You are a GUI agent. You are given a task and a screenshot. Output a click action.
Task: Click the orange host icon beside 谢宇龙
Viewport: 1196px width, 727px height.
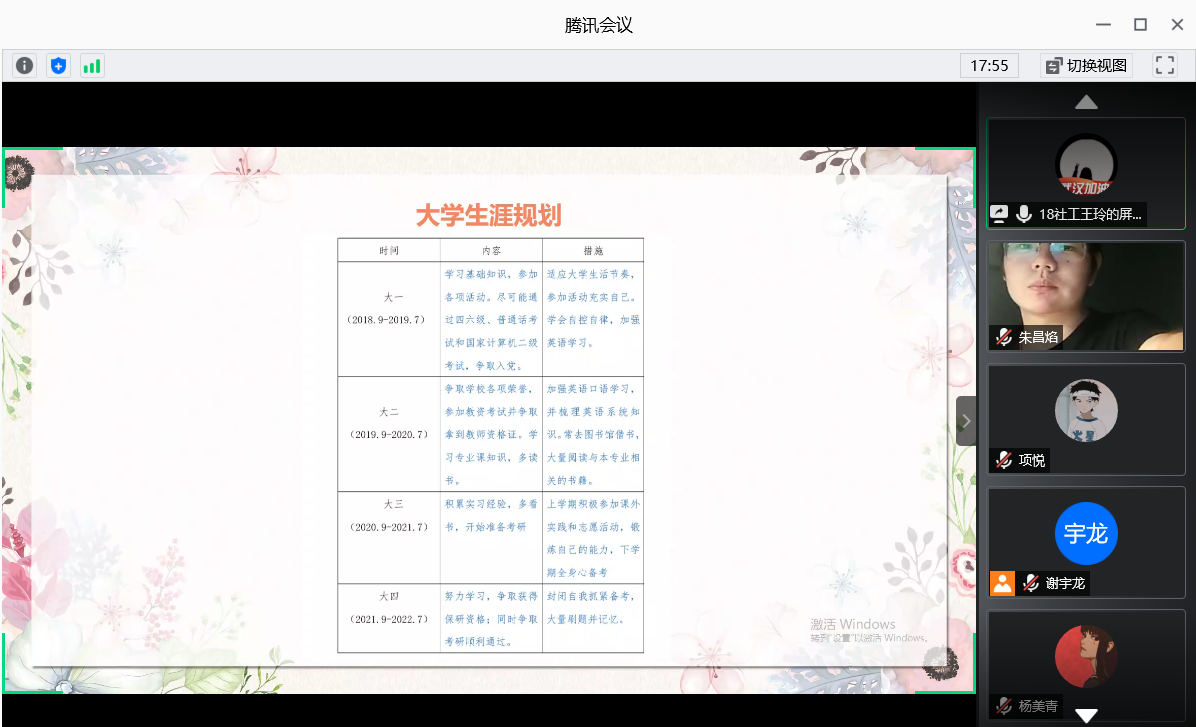coord(1002,583)
